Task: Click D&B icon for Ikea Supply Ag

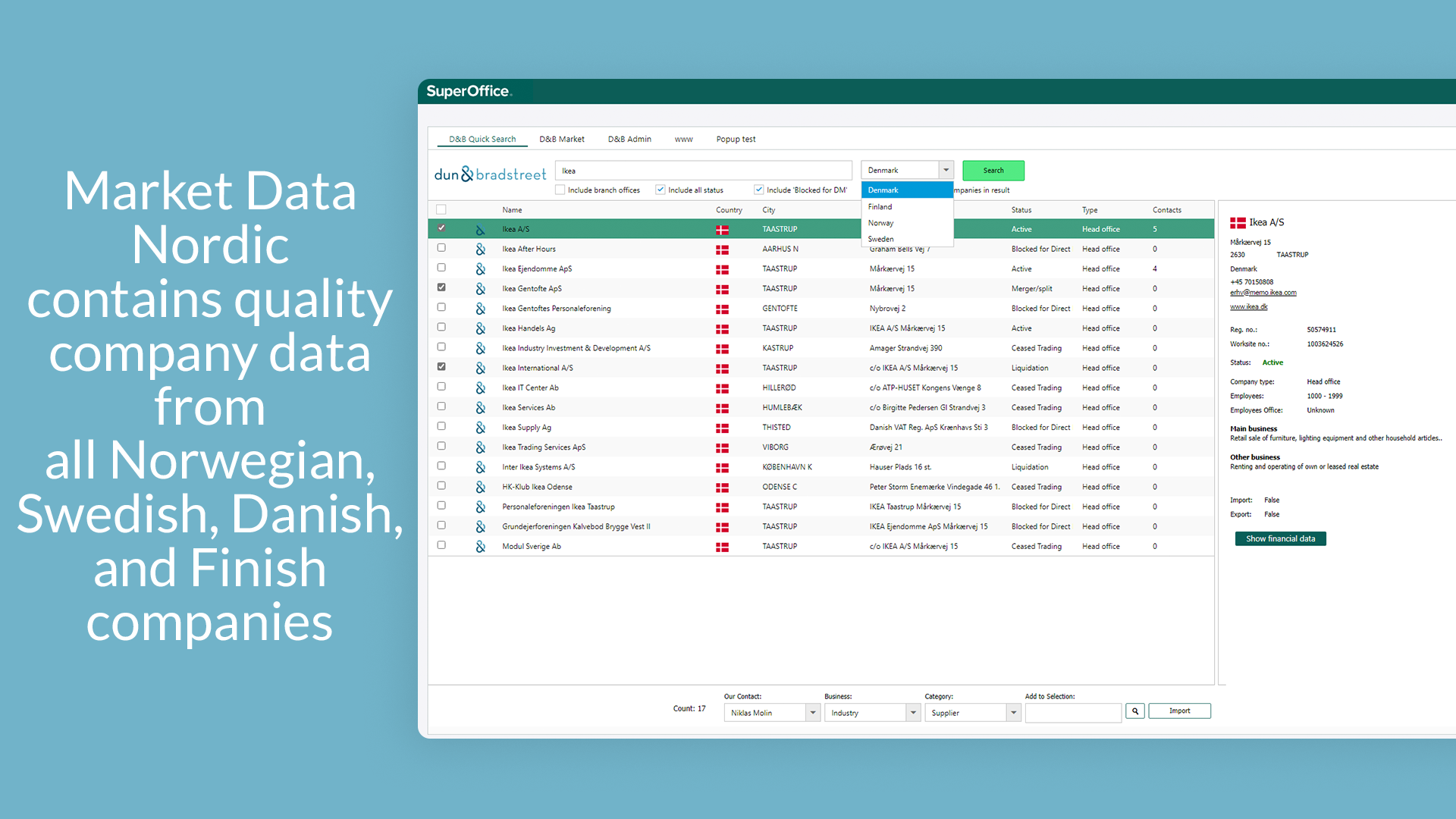Action: point(480,428)
